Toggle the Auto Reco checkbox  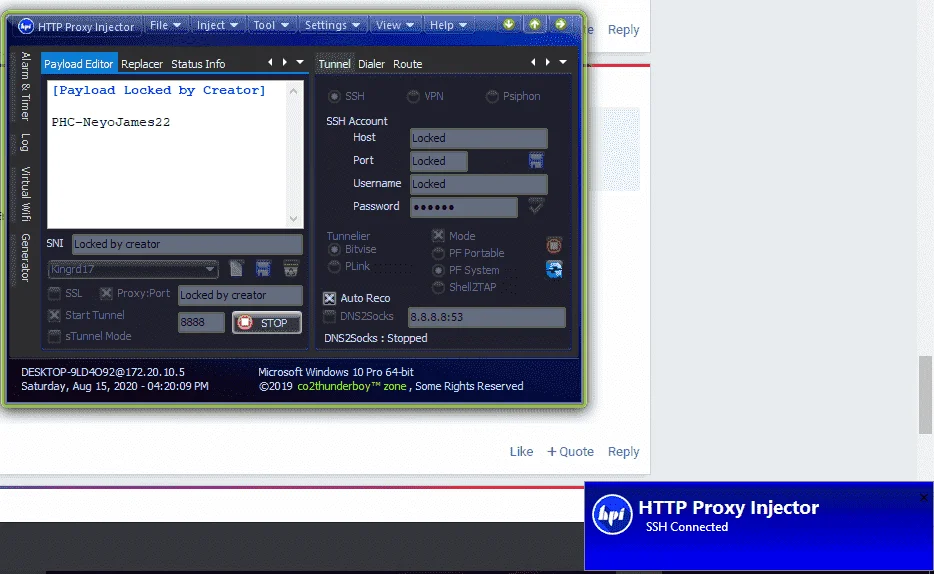329,298
